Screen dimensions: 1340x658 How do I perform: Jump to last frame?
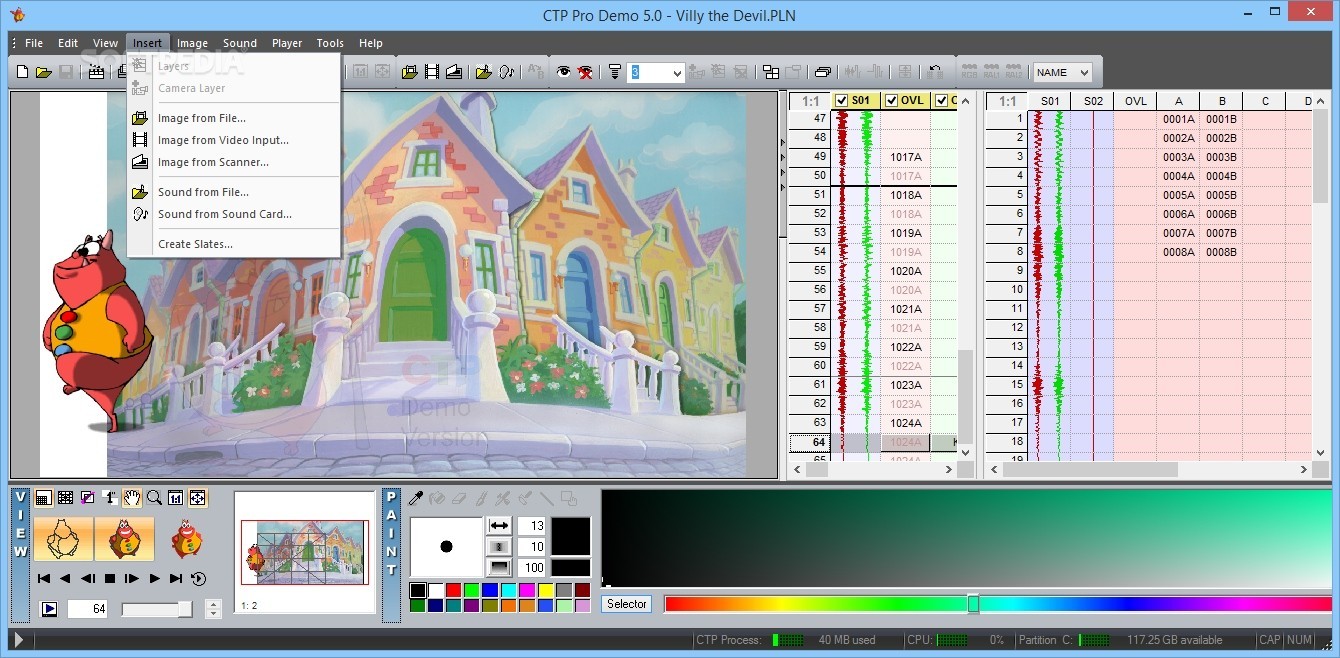click(176, 578)
